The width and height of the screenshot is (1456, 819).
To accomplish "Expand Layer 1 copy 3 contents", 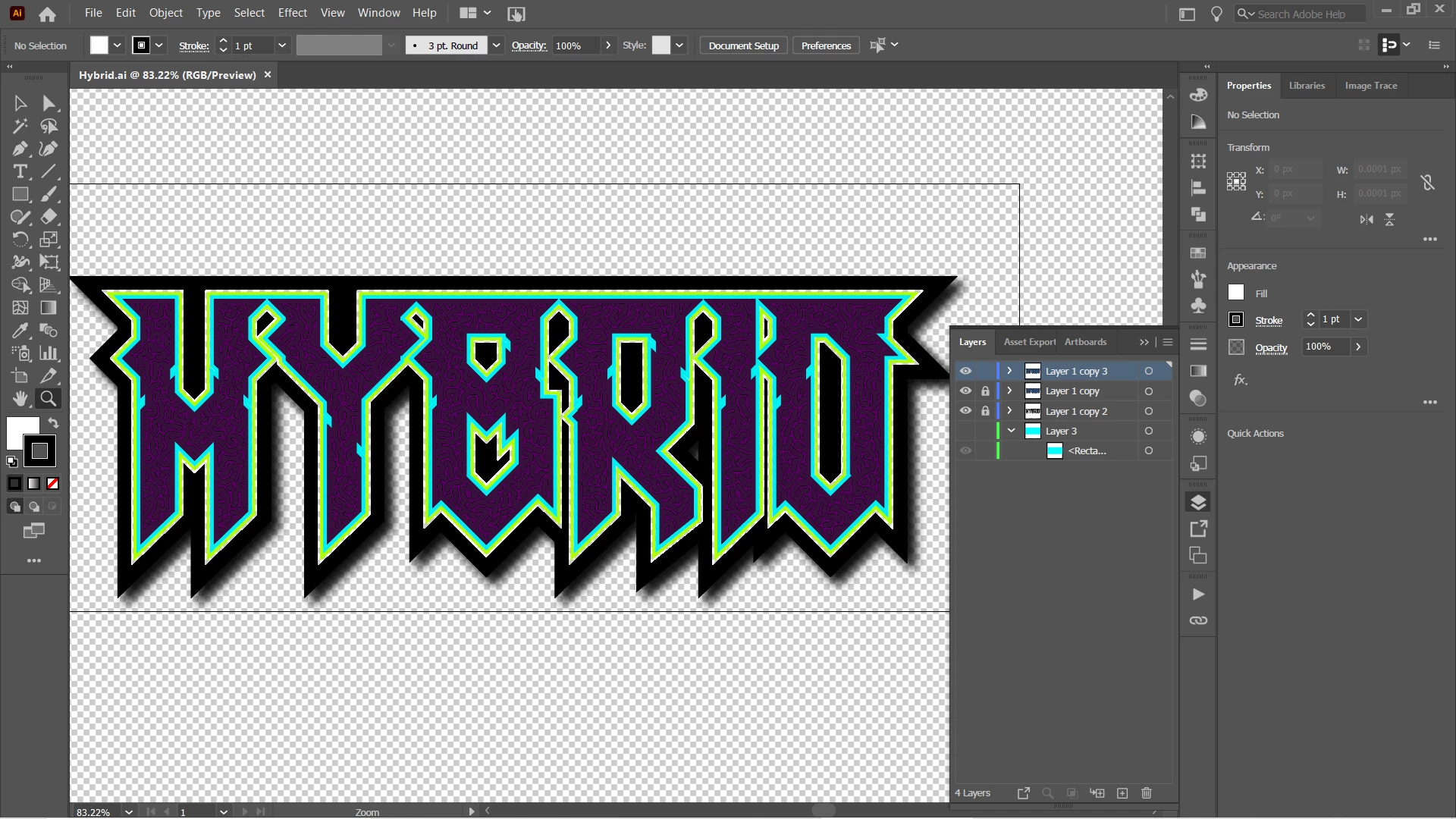I will (x=1009, y=371).
